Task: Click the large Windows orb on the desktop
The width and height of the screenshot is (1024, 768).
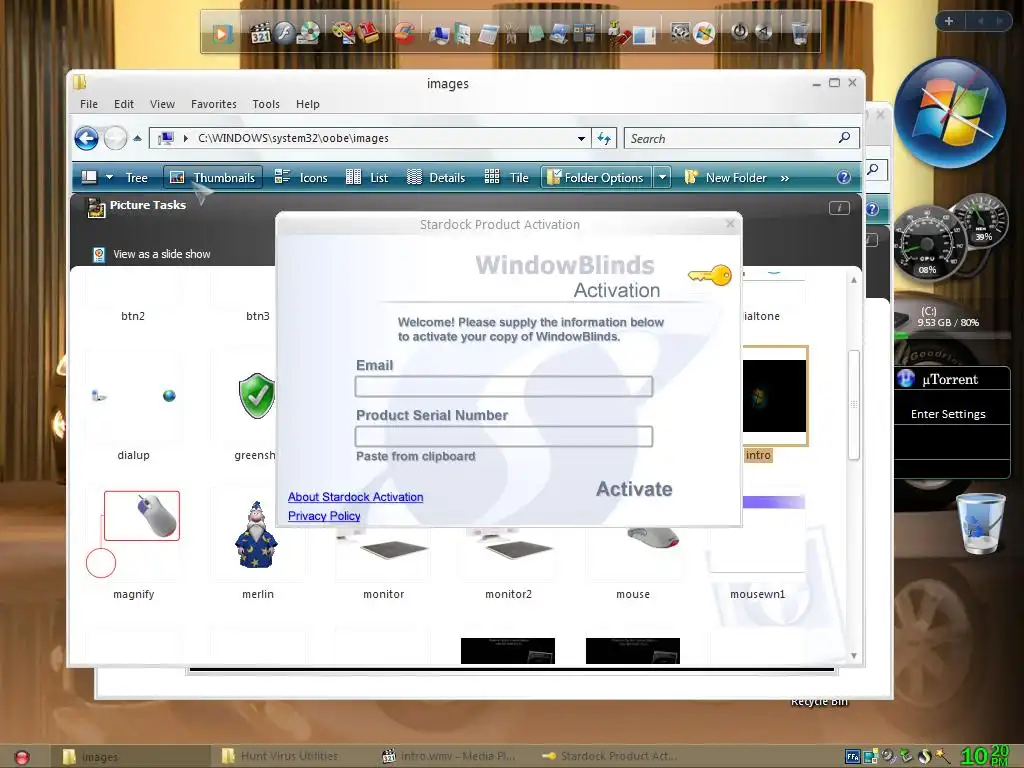Action: 950,112
